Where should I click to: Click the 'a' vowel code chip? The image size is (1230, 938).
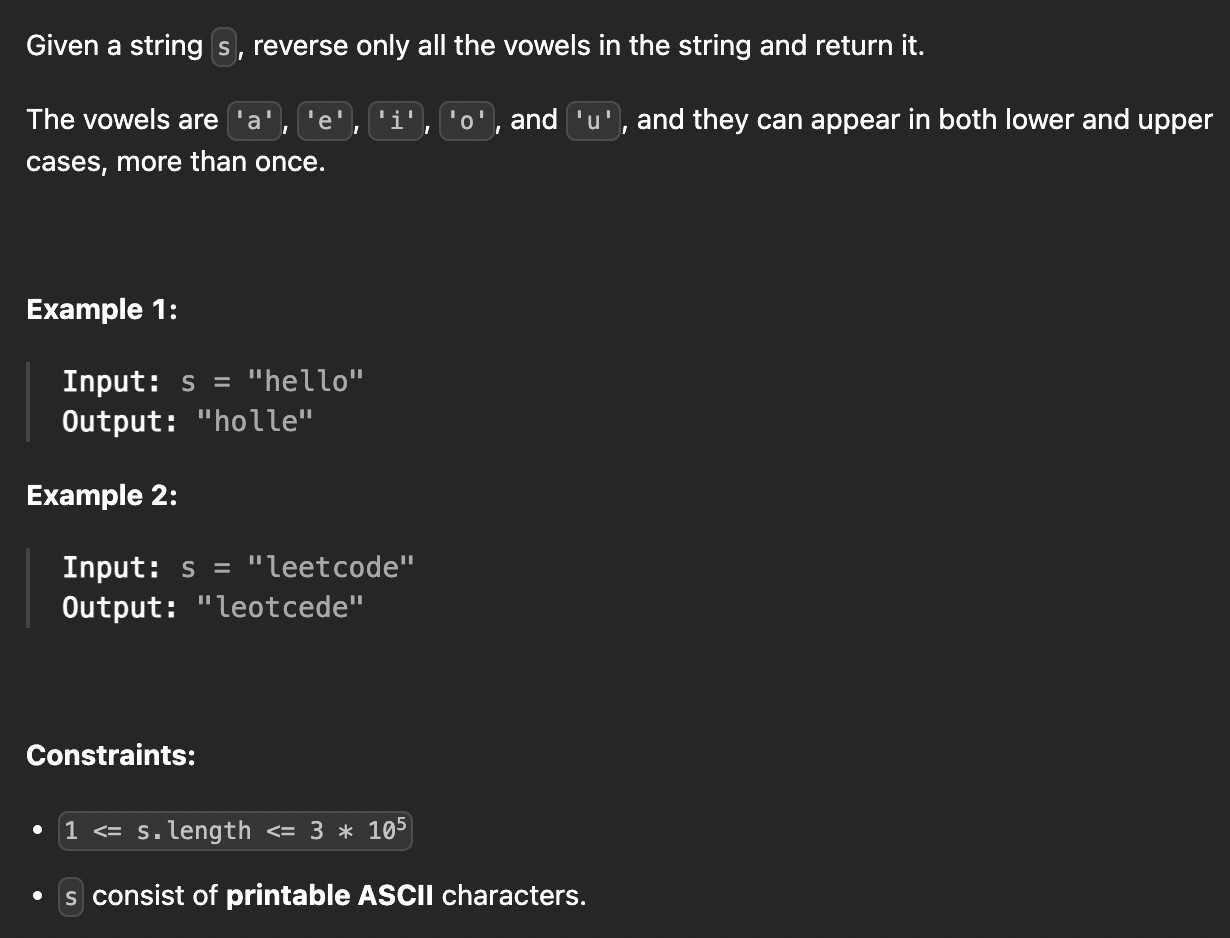[x=254, y=121]
